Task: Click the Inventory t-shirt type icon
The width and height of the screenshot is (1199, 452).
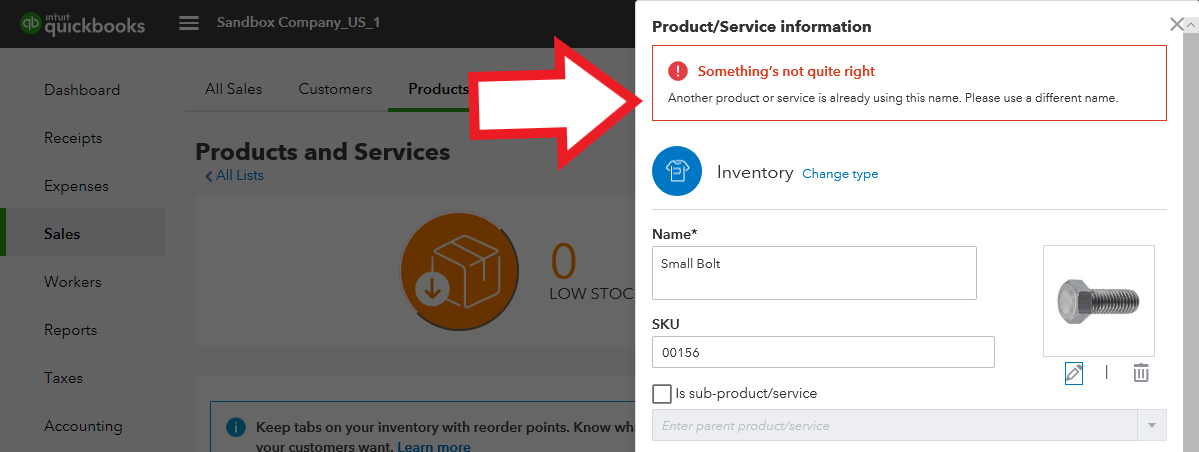Action: tap(677, 172)
